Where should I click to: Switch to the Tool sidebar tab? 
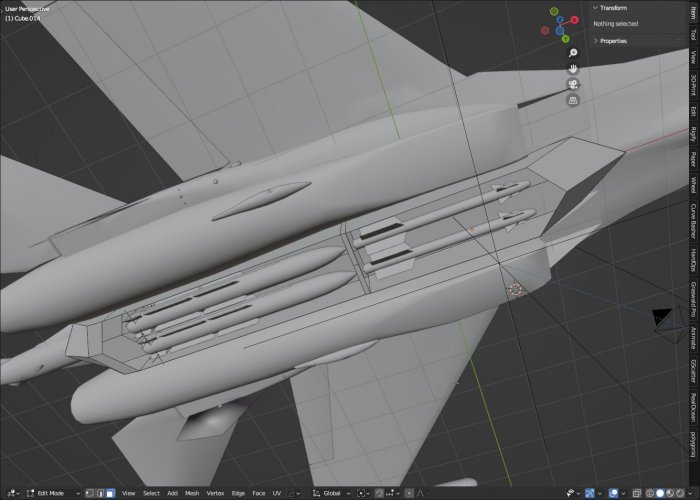coord(693,34)
